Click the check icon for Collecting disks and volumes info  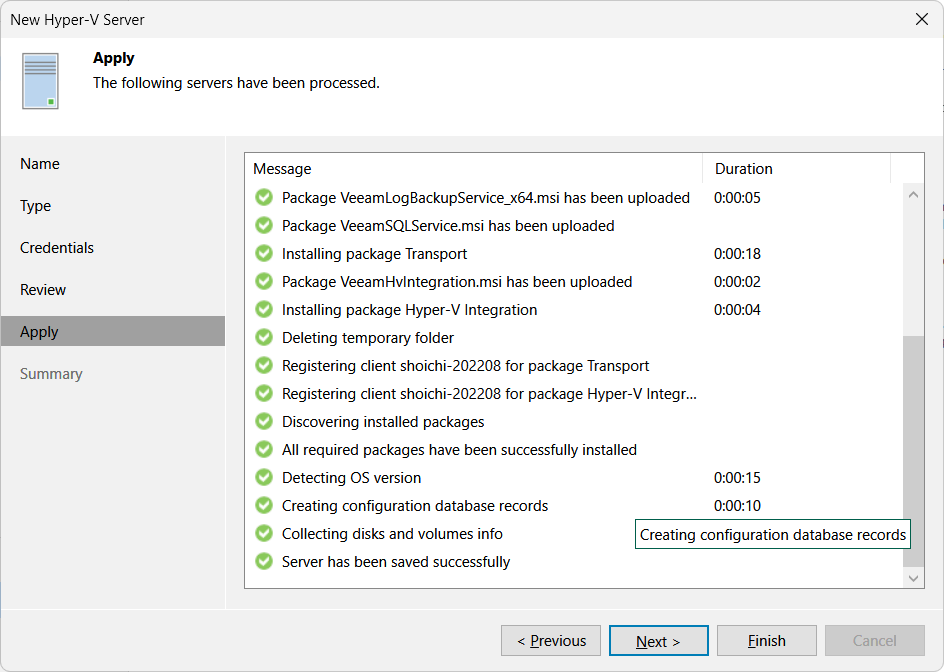264,534
